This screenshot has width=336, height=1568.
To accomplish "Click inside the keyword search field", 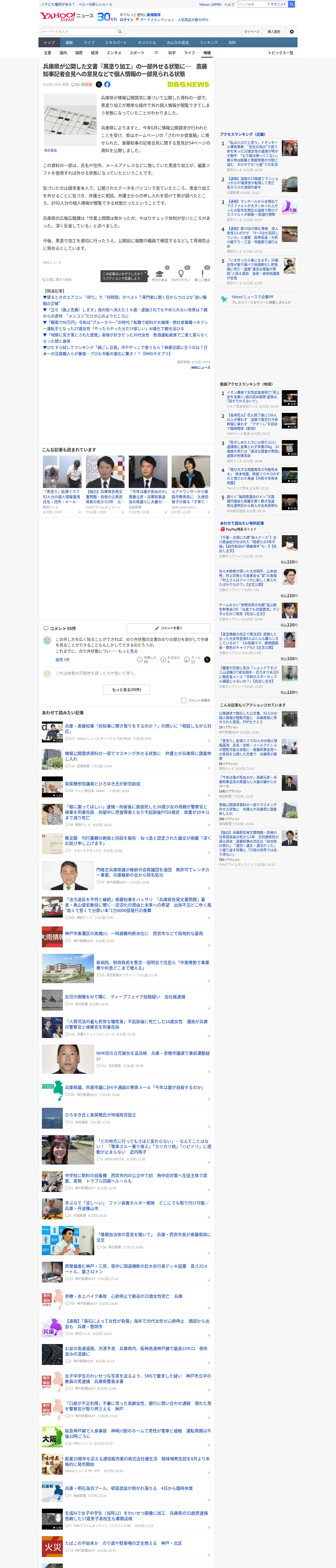I will (x=79, y=32).
